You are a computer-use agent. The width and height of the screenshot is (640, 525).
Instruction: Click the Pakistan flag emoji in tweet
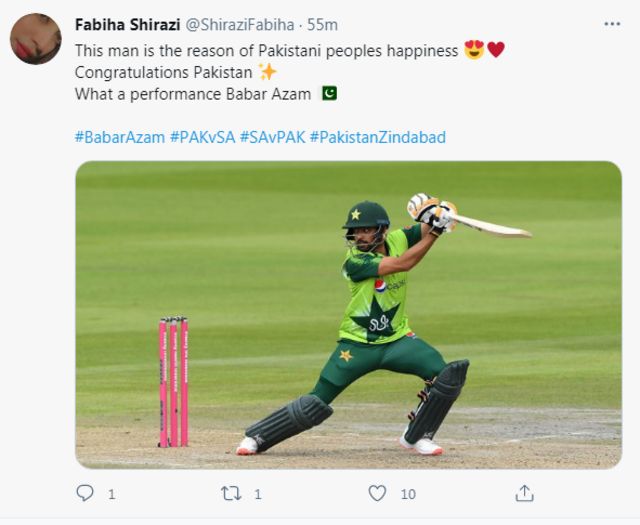point(328,93)
